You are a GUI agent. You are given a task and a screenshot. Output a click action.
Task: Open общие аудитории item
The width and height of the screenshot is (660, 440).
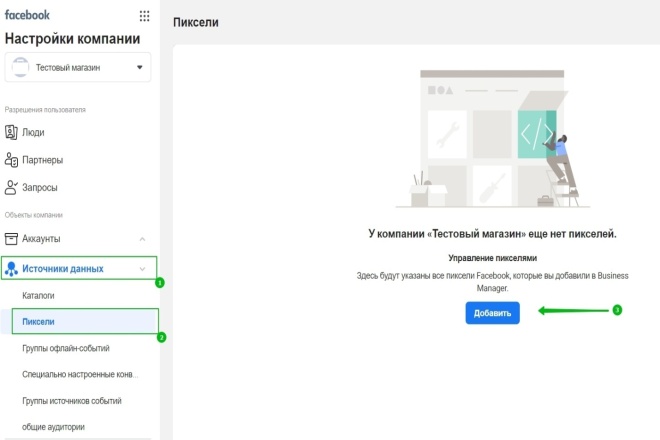(53, 427)
